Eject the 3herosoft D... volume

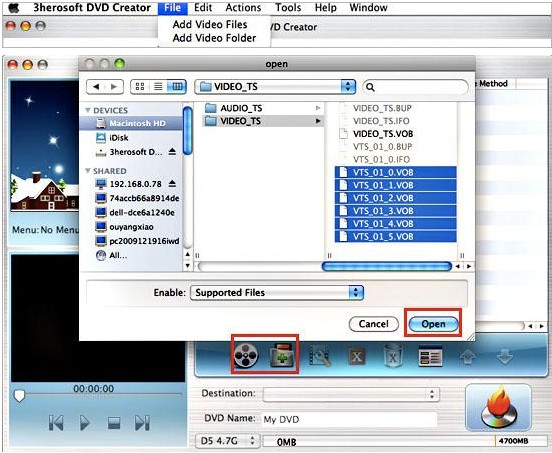click(172, 152)
